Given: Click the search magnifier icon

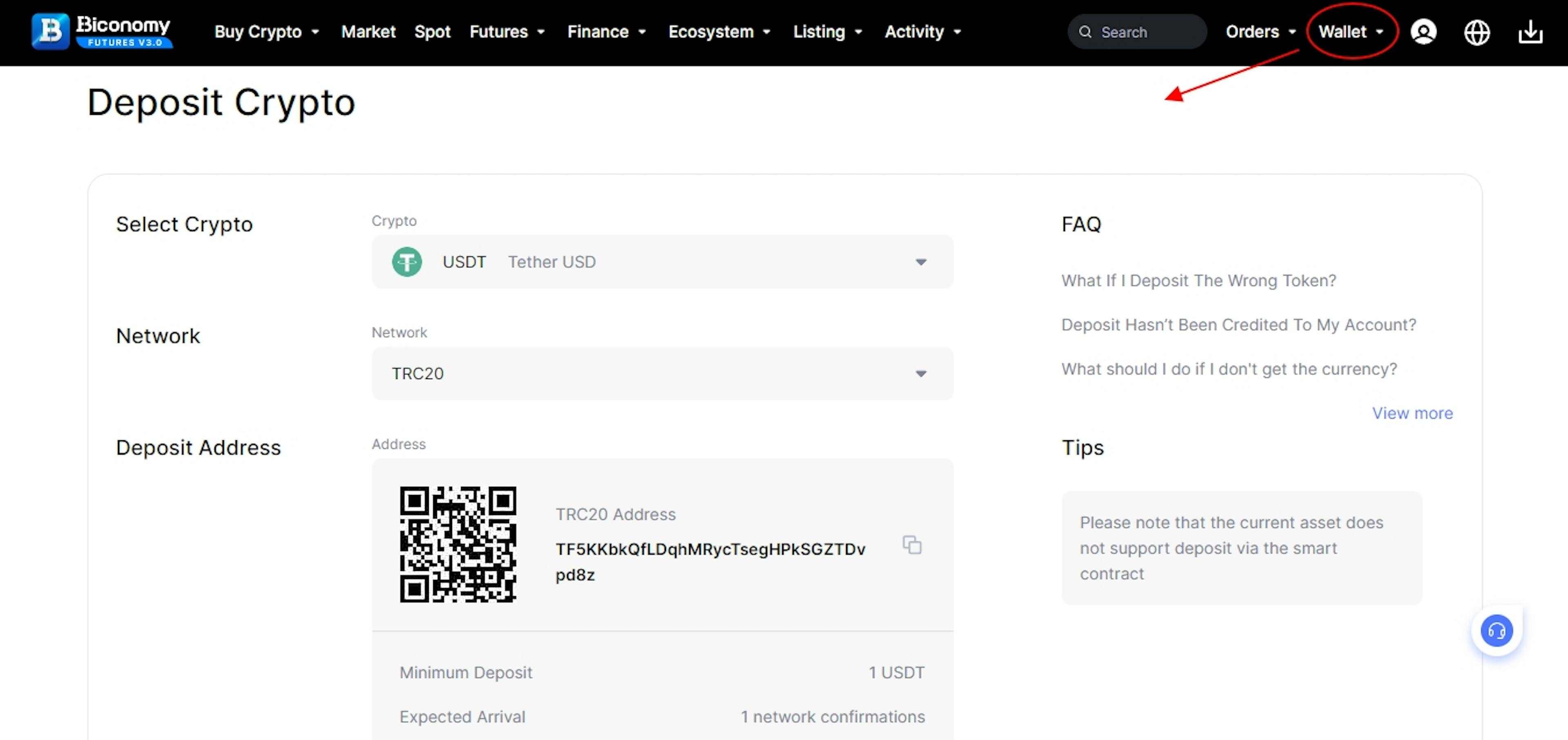Looking at the screenshot, I should [x=1085, y=31].
